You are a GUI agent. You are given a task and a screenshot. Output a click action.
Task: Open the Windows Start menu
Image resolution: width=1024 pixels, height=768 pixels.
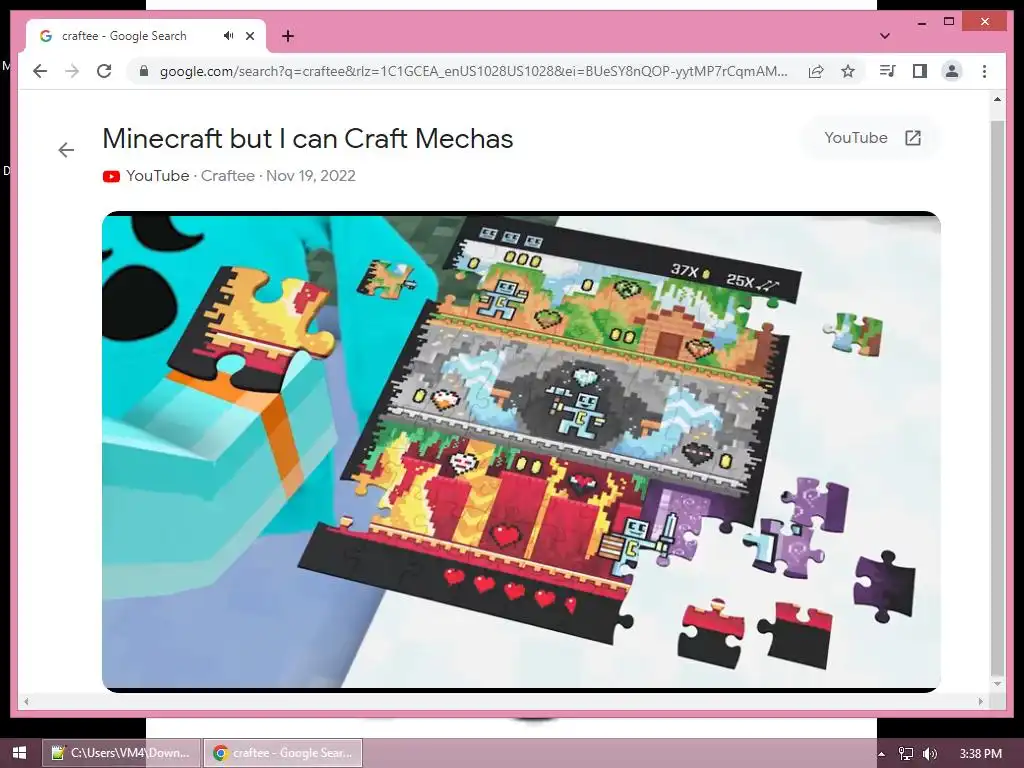tap(19, 753)
